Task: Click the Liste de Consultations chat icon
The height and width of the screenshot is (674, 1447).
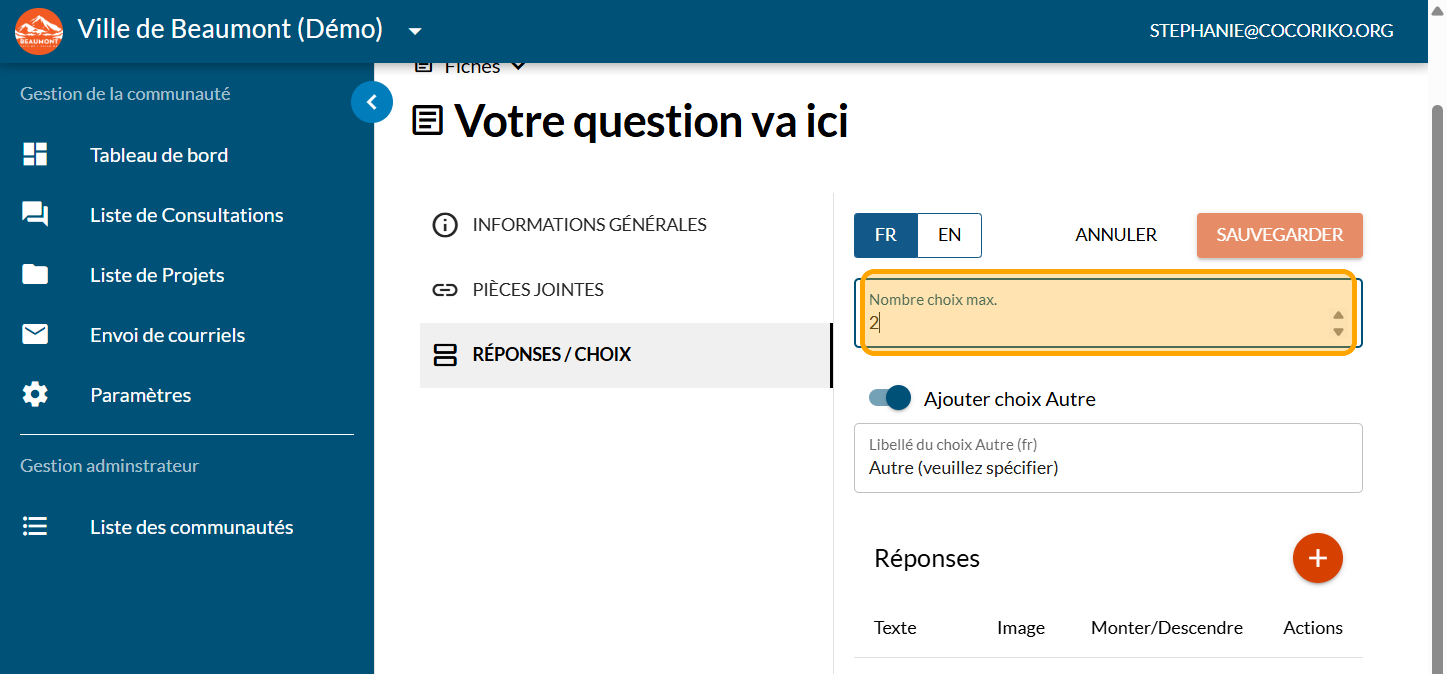Action: tap(35, 215)
